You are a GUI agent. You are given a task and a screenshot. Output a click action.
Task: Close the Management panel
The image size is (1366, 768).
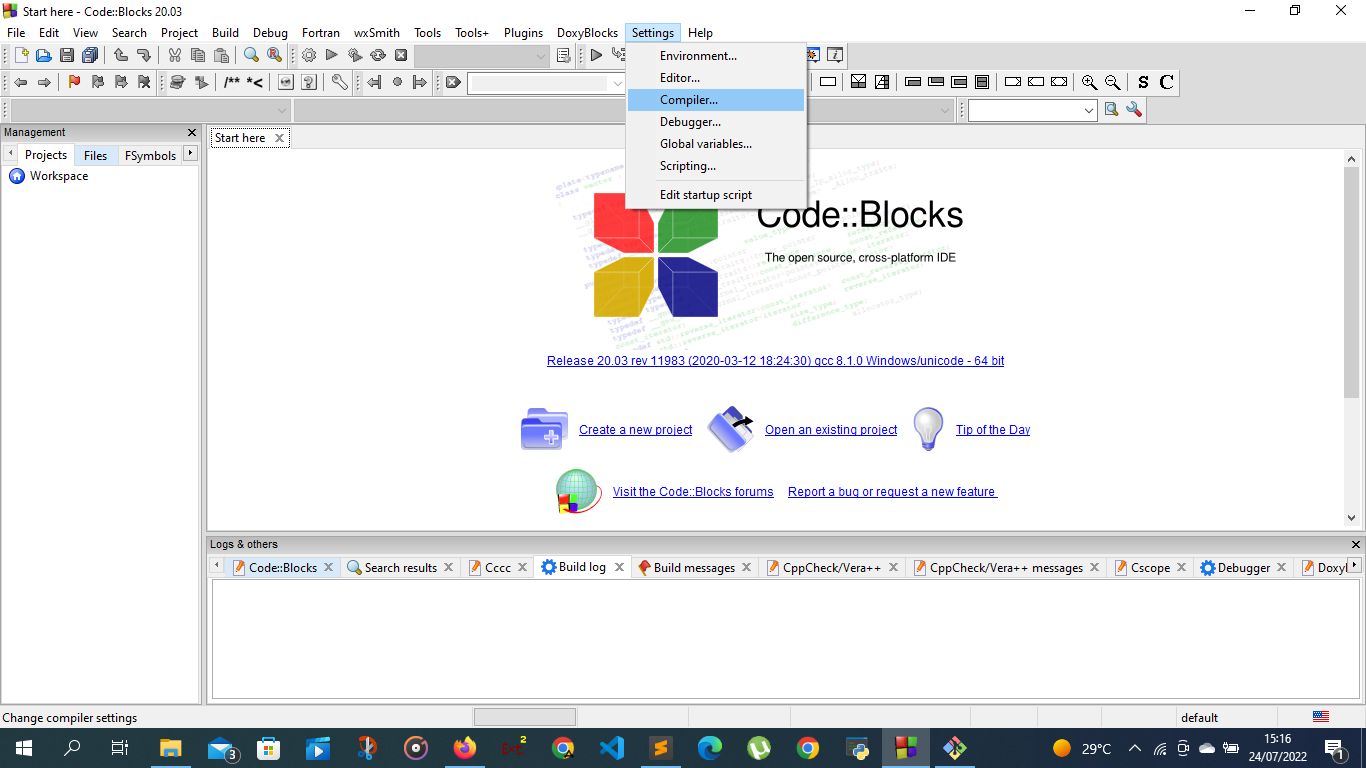coord(192,132)
